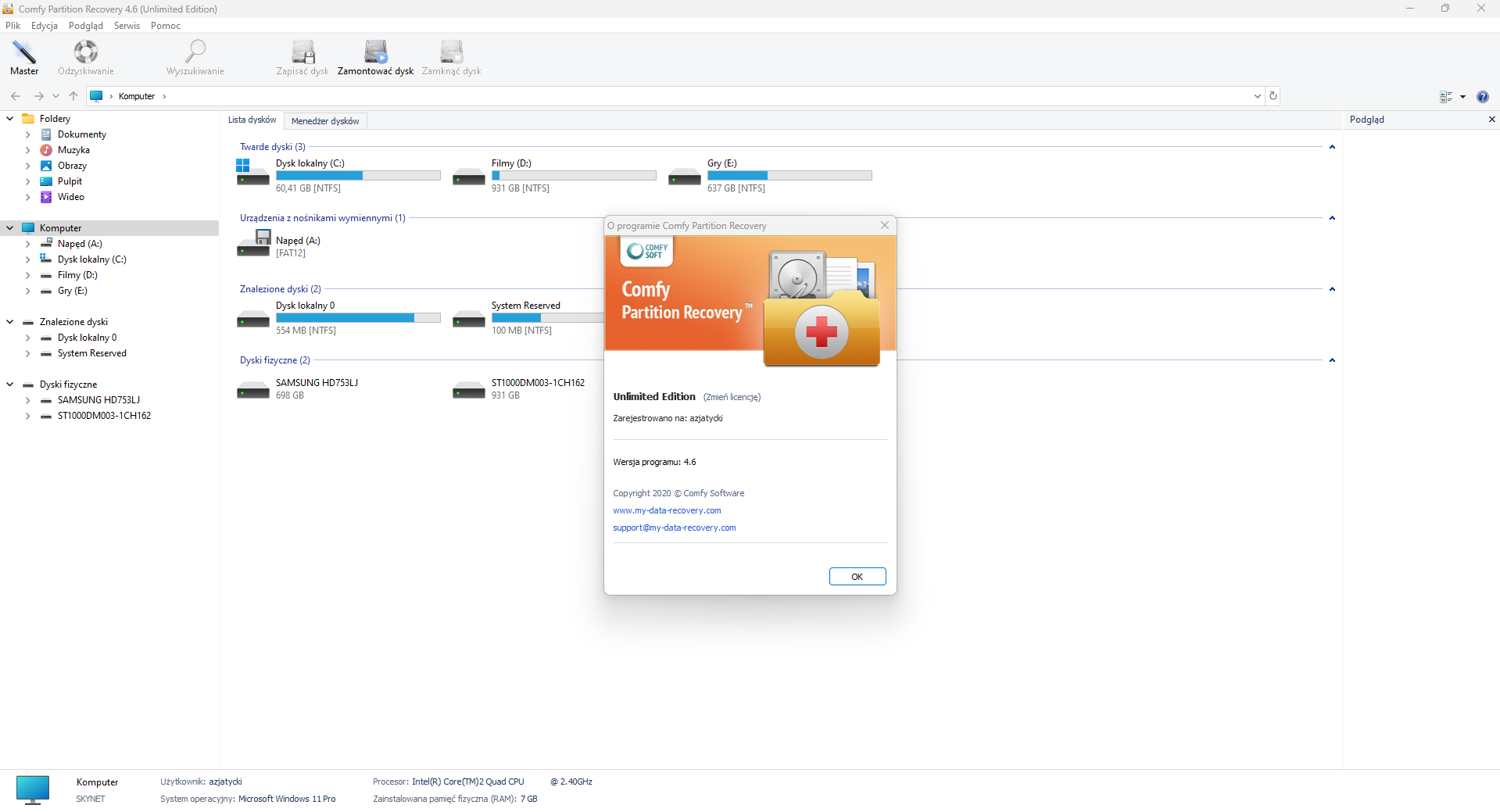Screen dimensions: 1500x812
Task: Collapse the Dyski fizyczne tree node
Action: [10, 385]
